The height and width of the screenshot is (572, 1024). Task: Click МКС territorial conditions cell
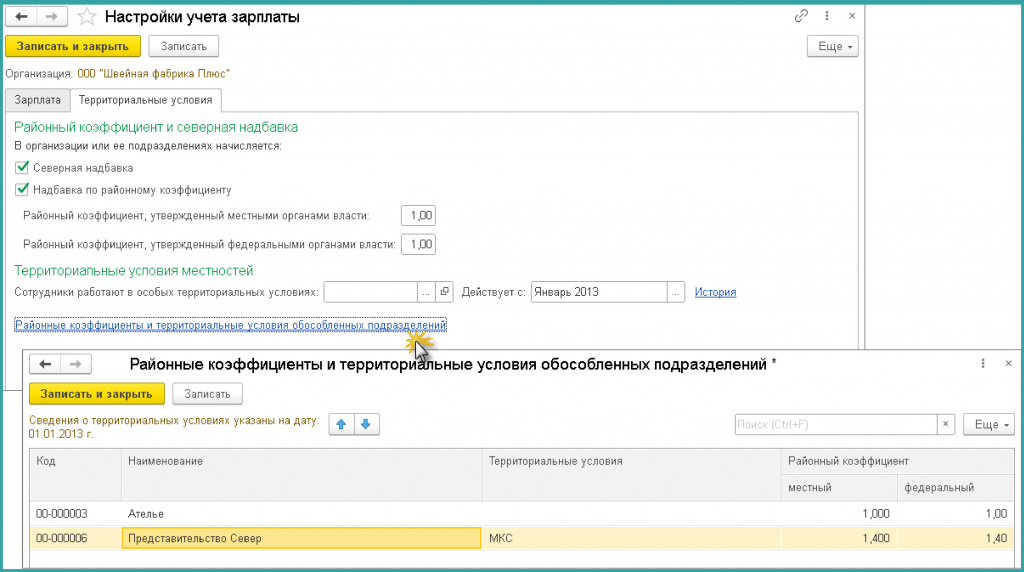coord(632,538)
